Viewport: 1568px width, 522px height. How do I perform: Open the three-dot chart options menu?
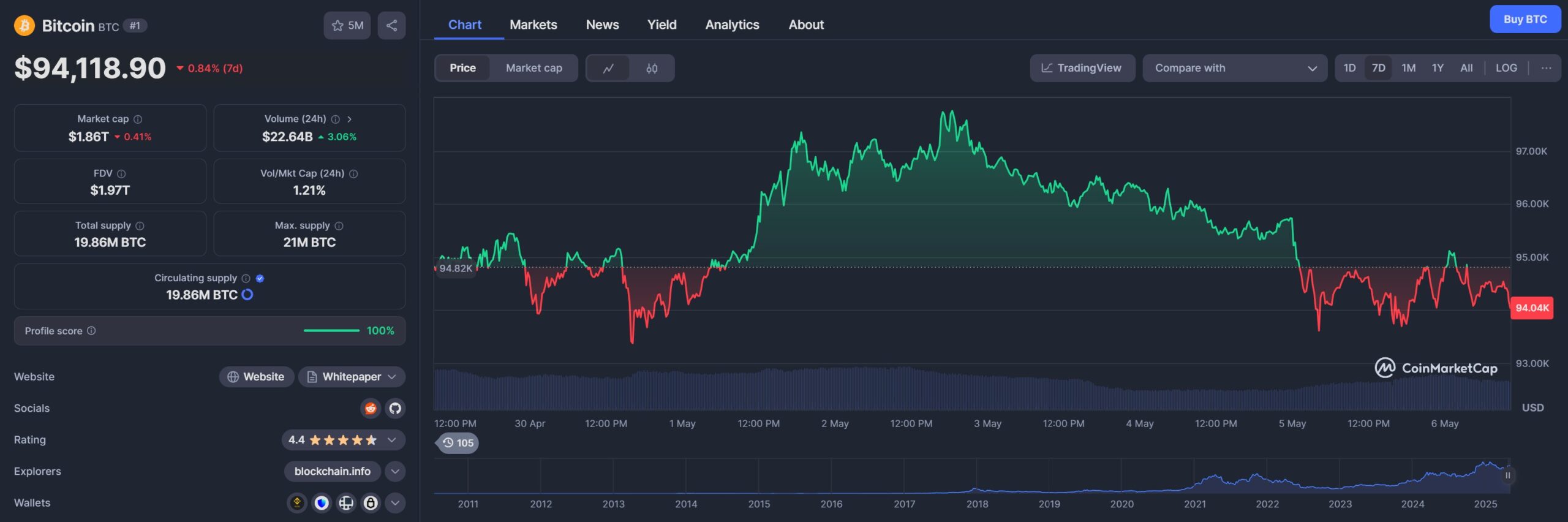[1546, 68]
